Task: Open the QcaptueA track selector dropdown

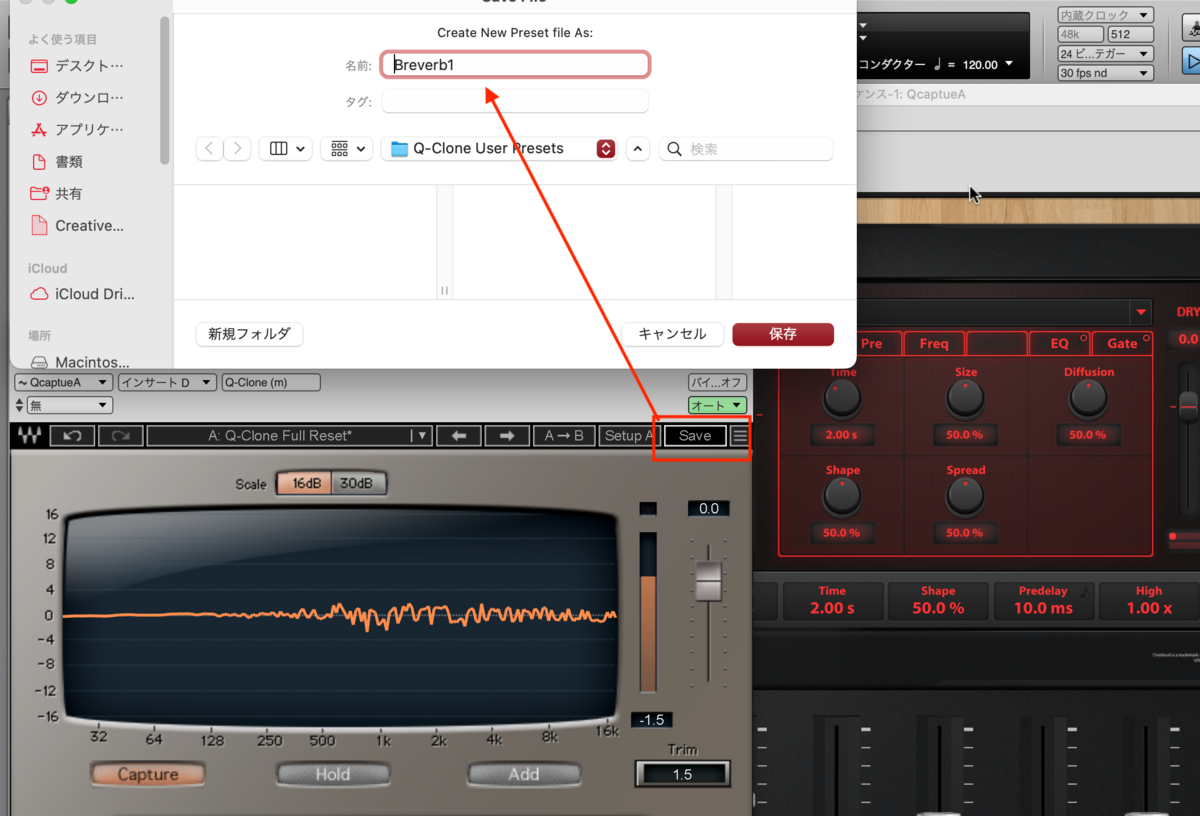Action: click(x=64, y=382)
